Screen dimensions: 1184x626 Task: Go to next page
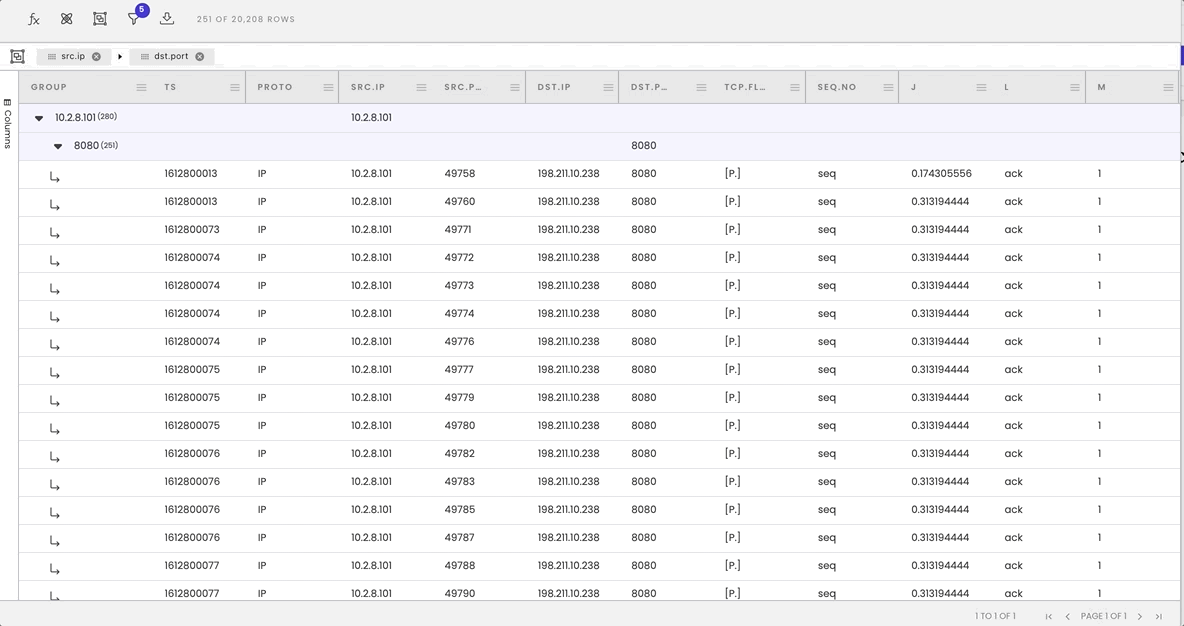point(1140,617)
